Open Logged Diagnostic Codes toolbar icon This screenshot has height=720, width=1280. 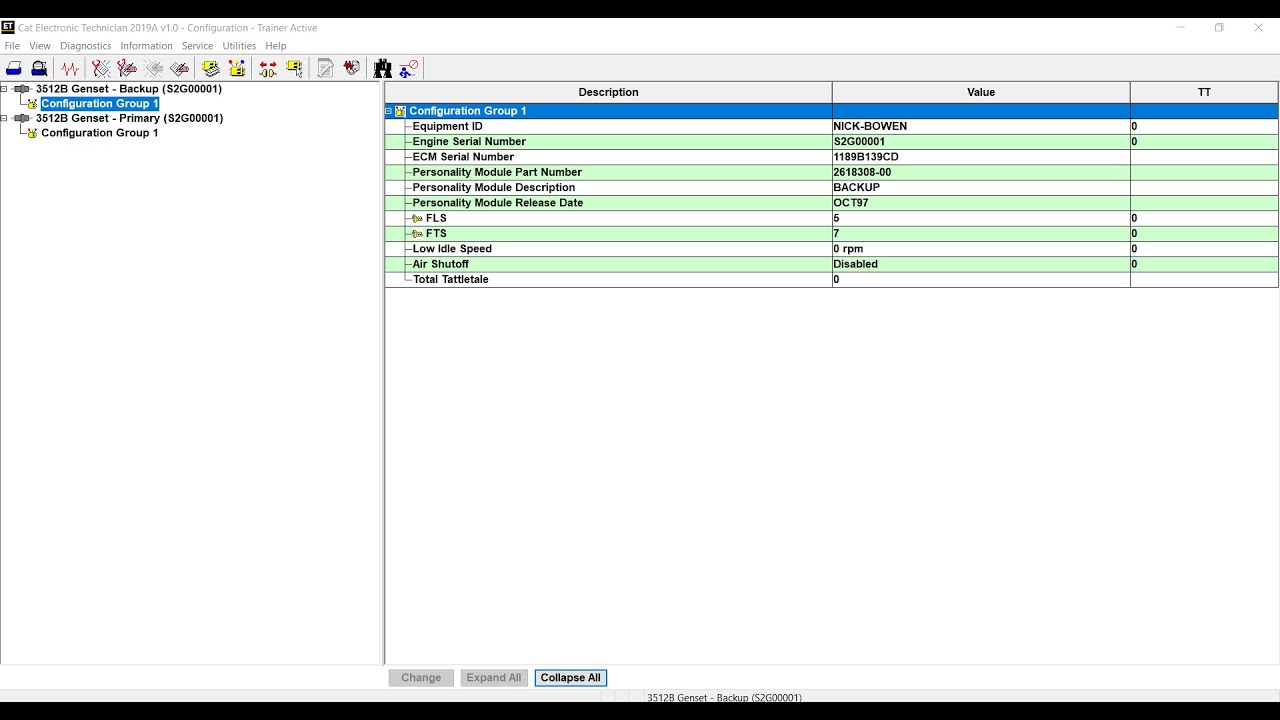(127, 69)
